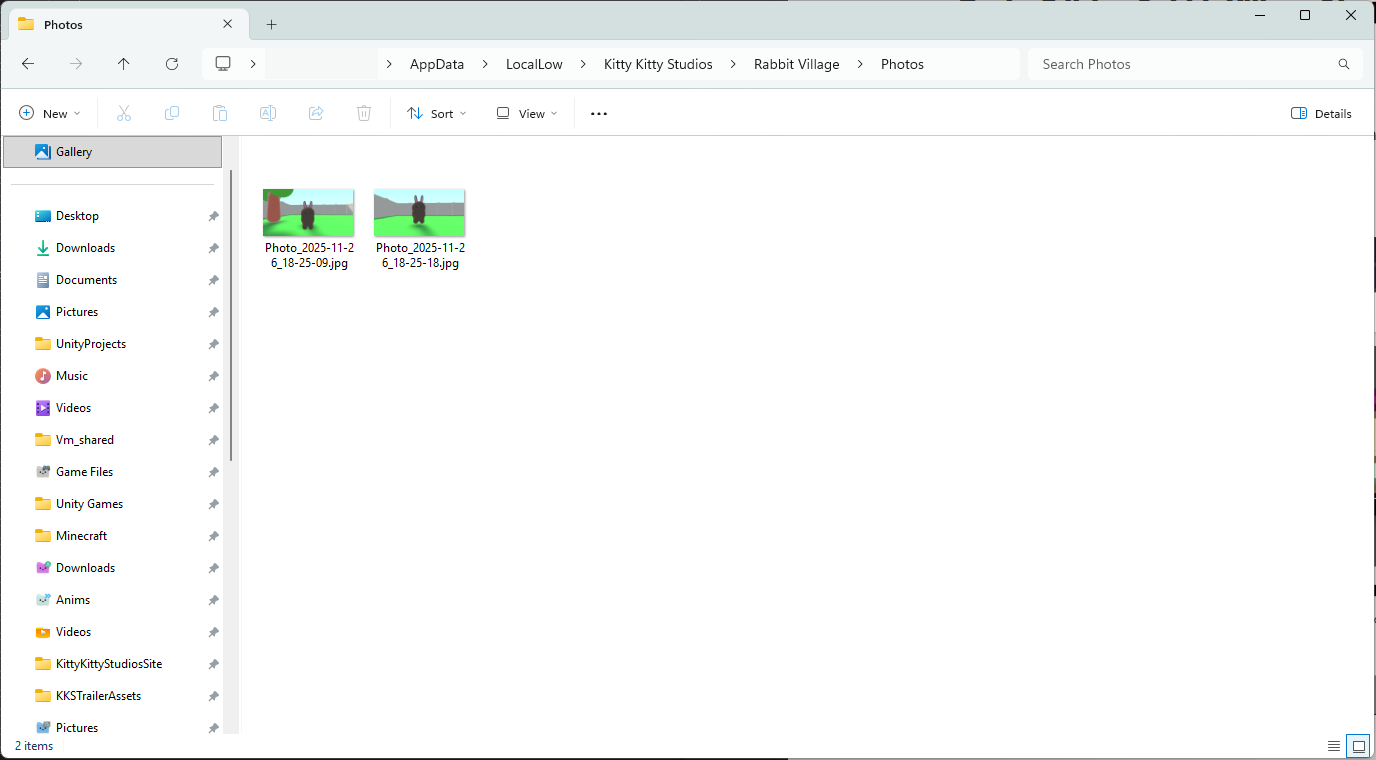The image size is (1376, 760).
Task: Go up one folder level arrow
Action: 124,64
